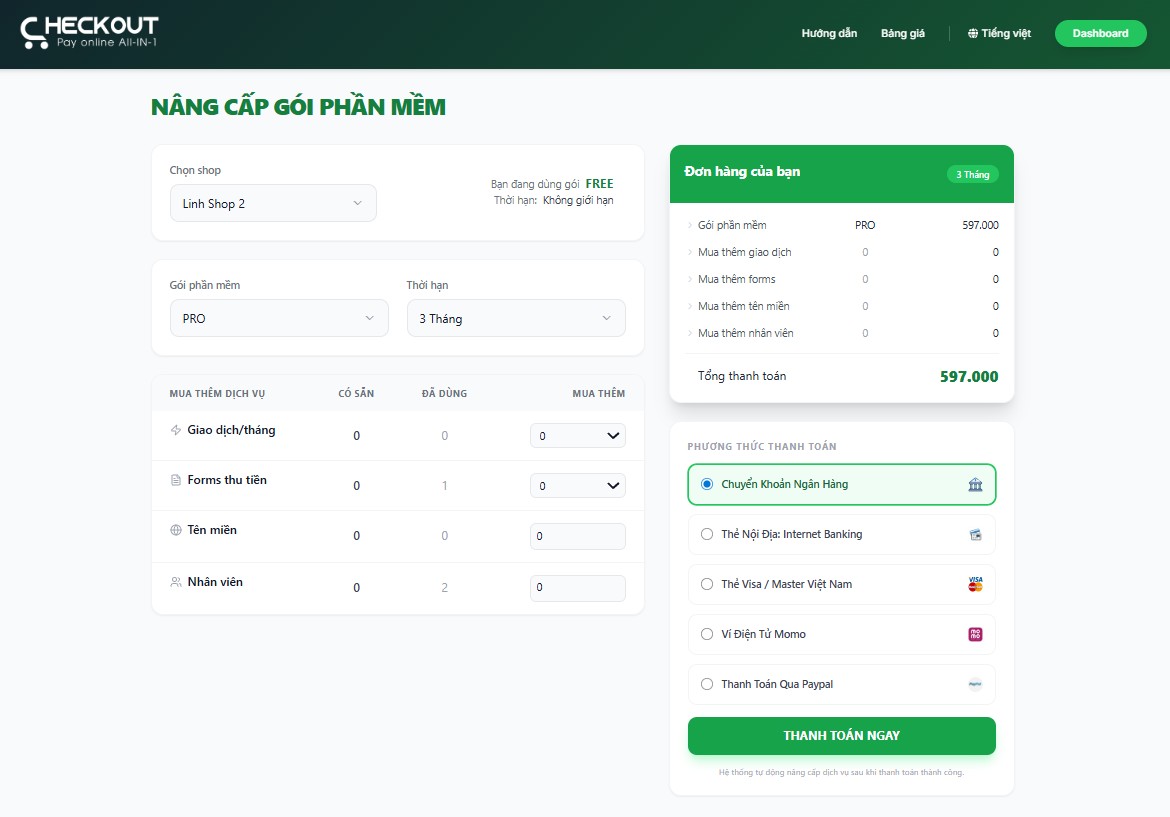
Task: Click the Dashboard button
Action: (1100, 34)
